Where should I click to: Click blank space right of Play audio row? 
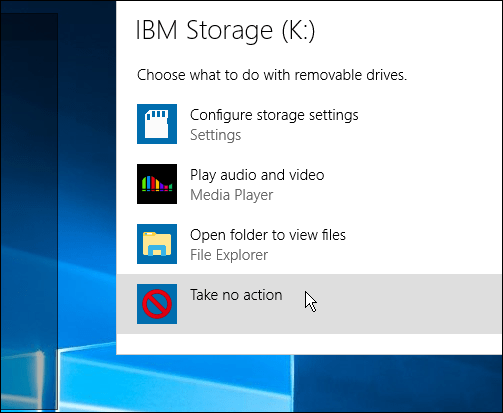(413, 184)
